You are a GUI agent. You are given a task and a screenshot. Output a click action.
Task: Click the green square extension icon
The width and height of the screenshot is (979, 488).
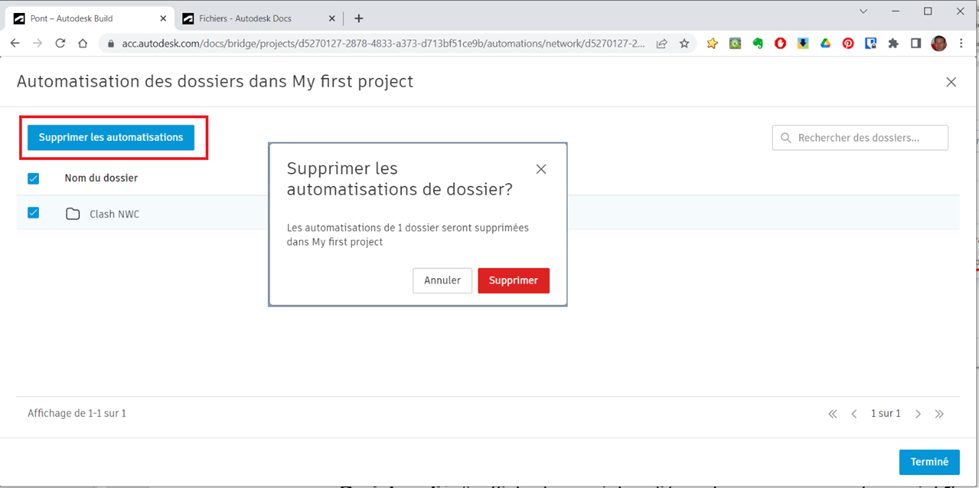pos(735,44)
